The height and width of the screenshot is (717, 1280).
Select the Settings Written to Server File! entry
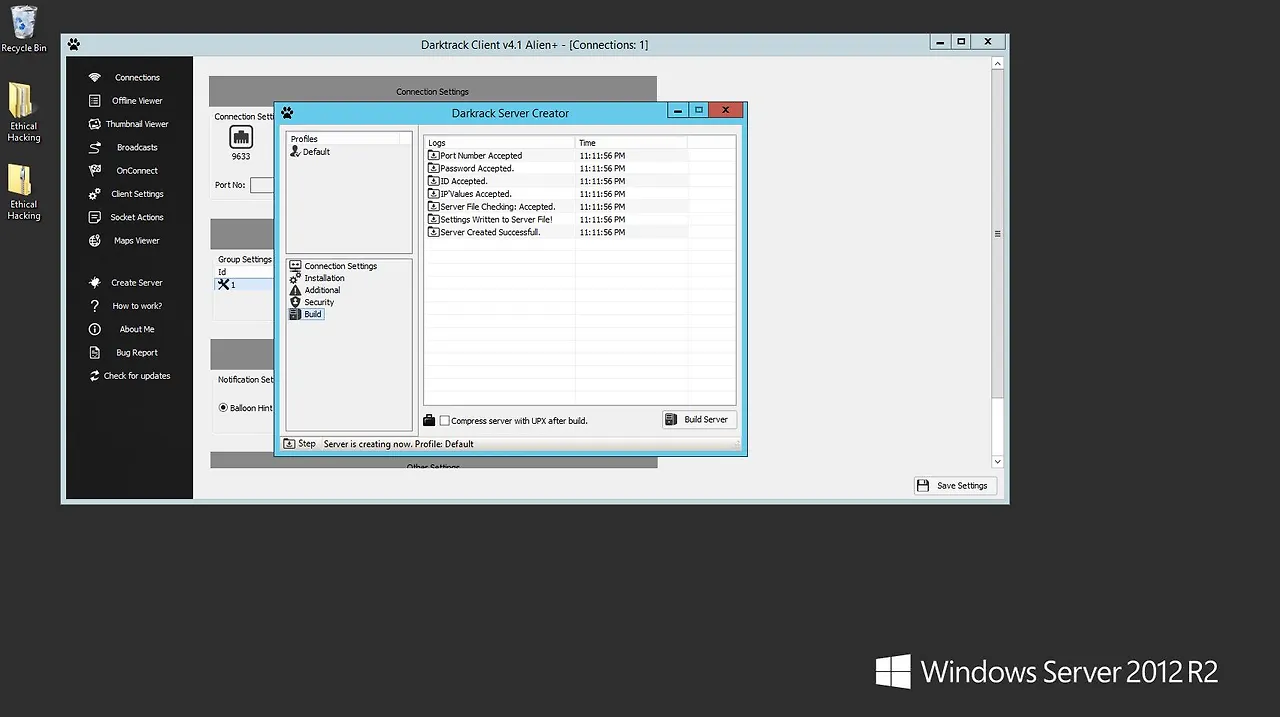tap(496, 220)
